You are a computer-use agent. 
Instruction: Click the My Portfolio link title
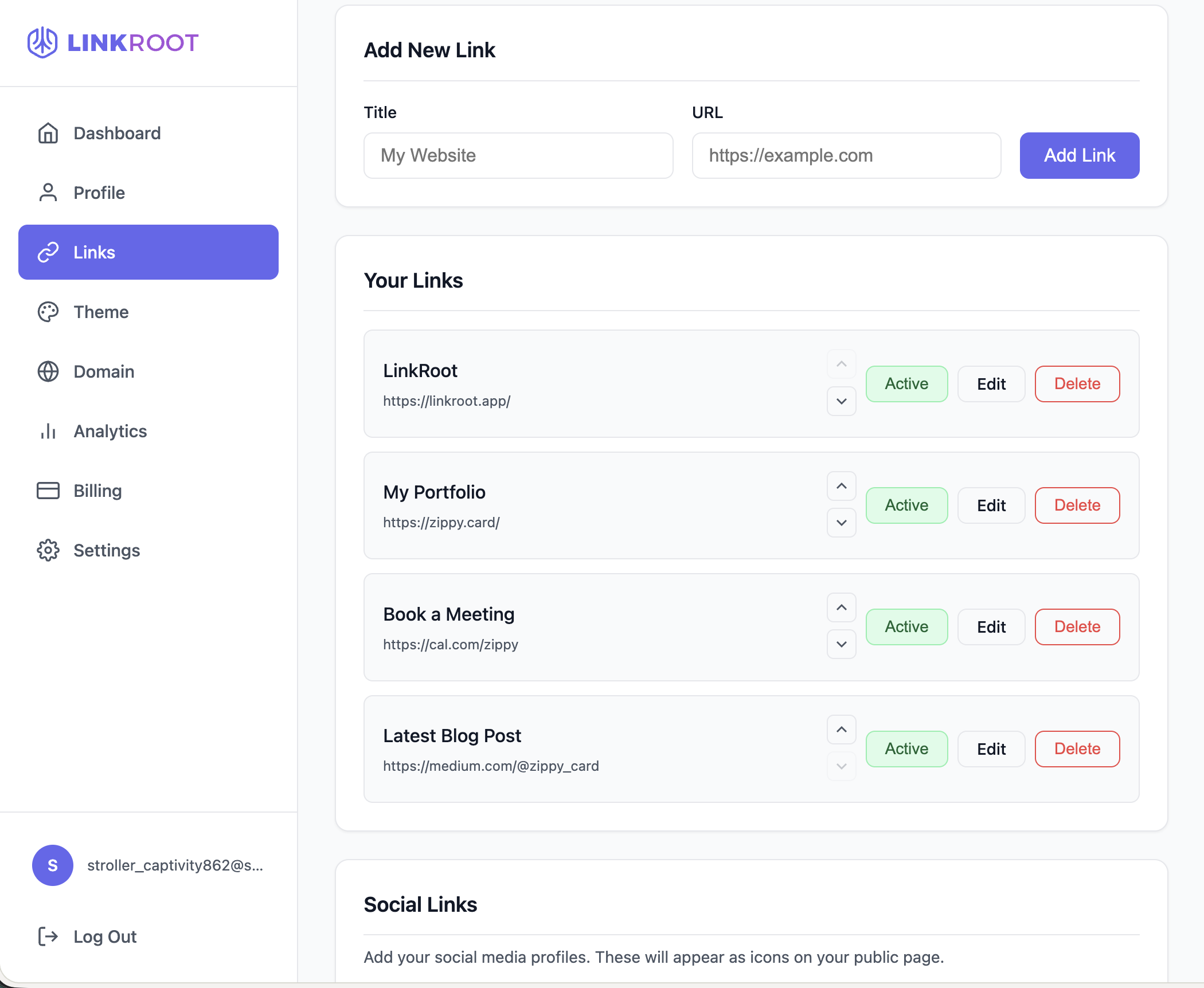[x=434, y=492]
